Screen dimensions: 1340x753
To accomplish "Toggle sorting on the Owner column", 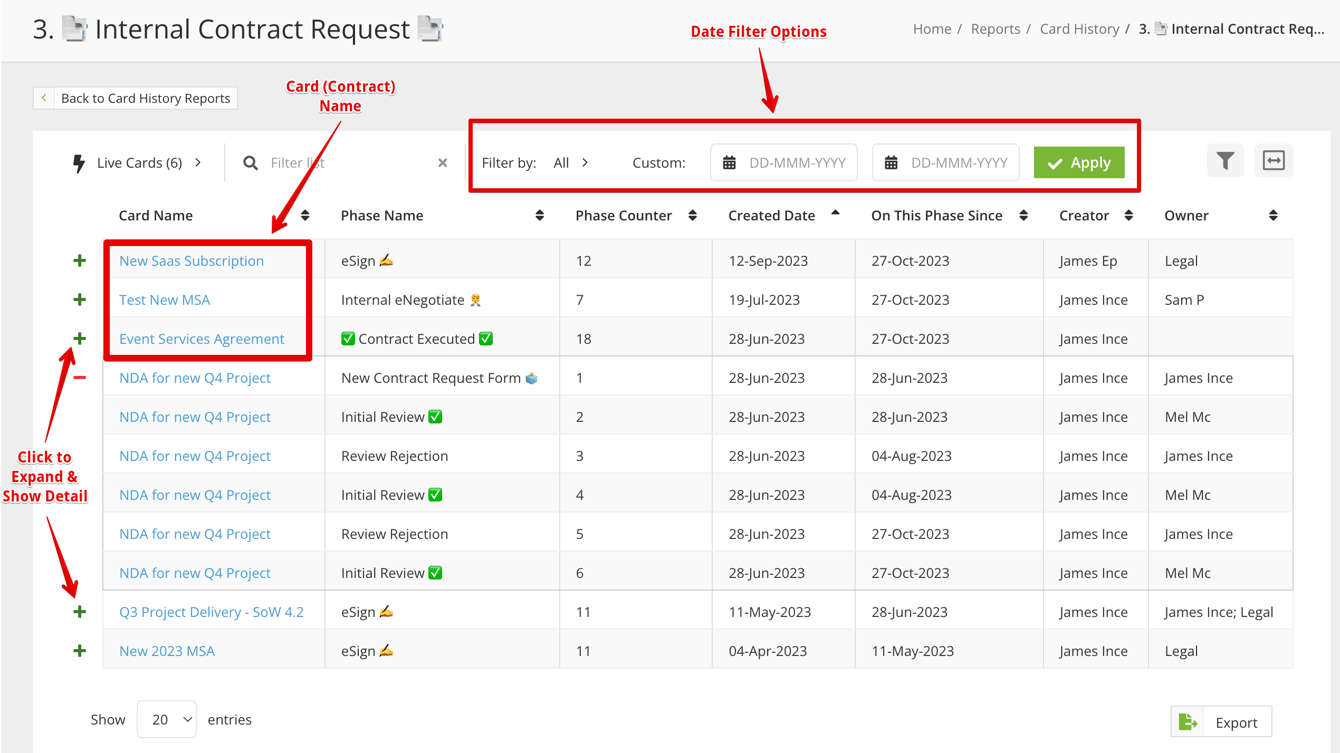I will [x=1272, y=215].
